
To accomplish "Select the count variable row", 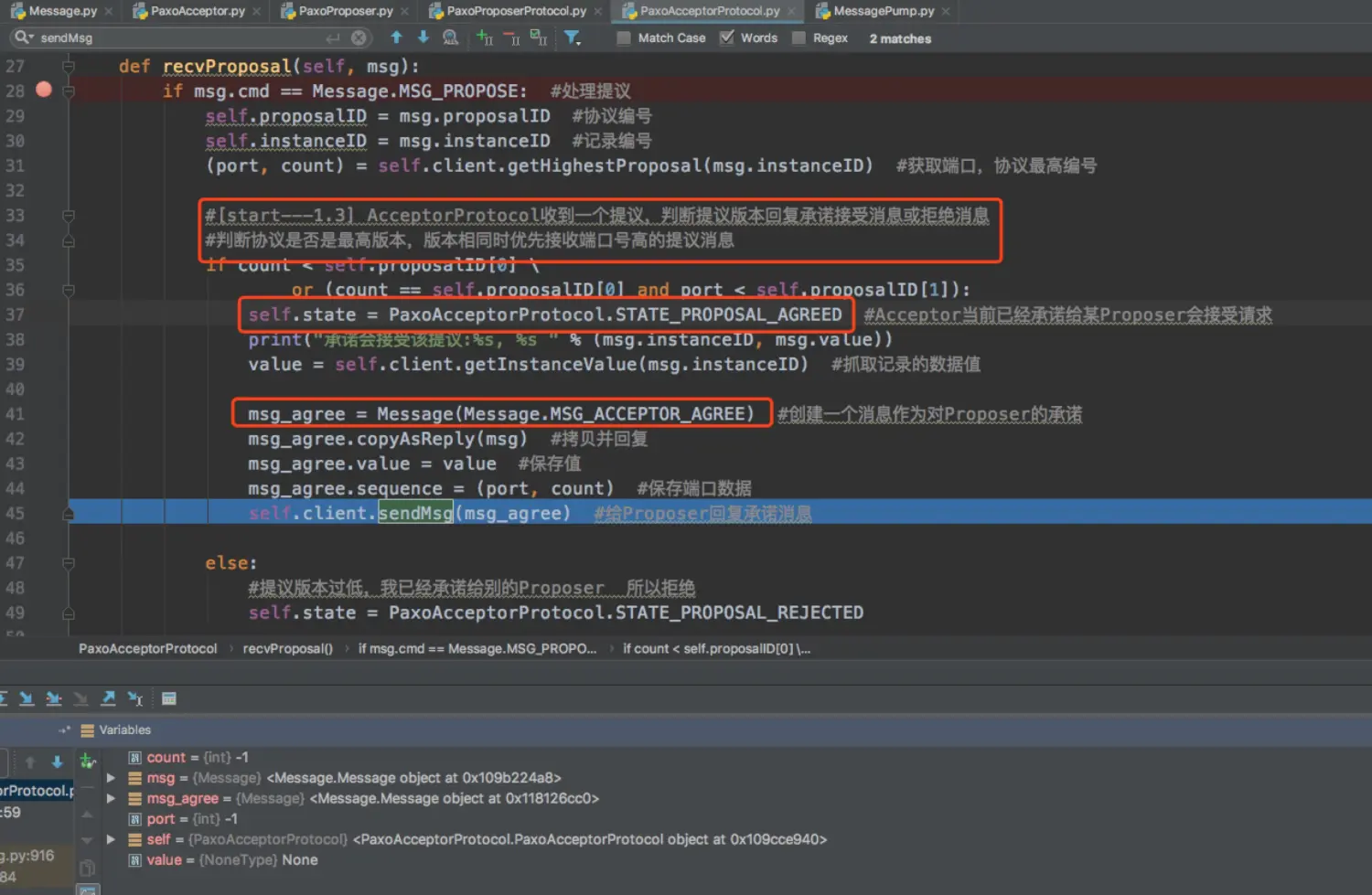I will pos(198,758).
